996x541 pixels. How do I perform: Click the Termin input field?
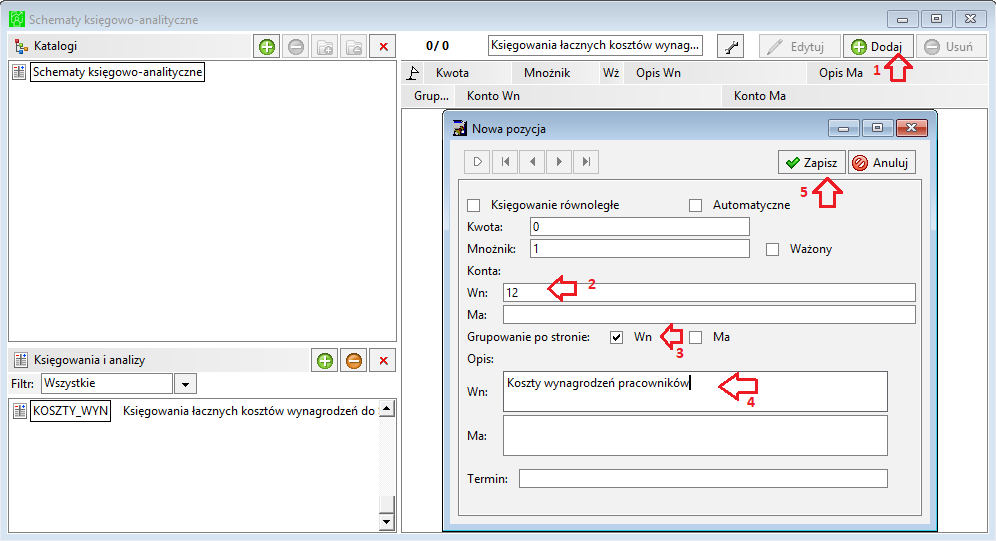coord(703,478)
